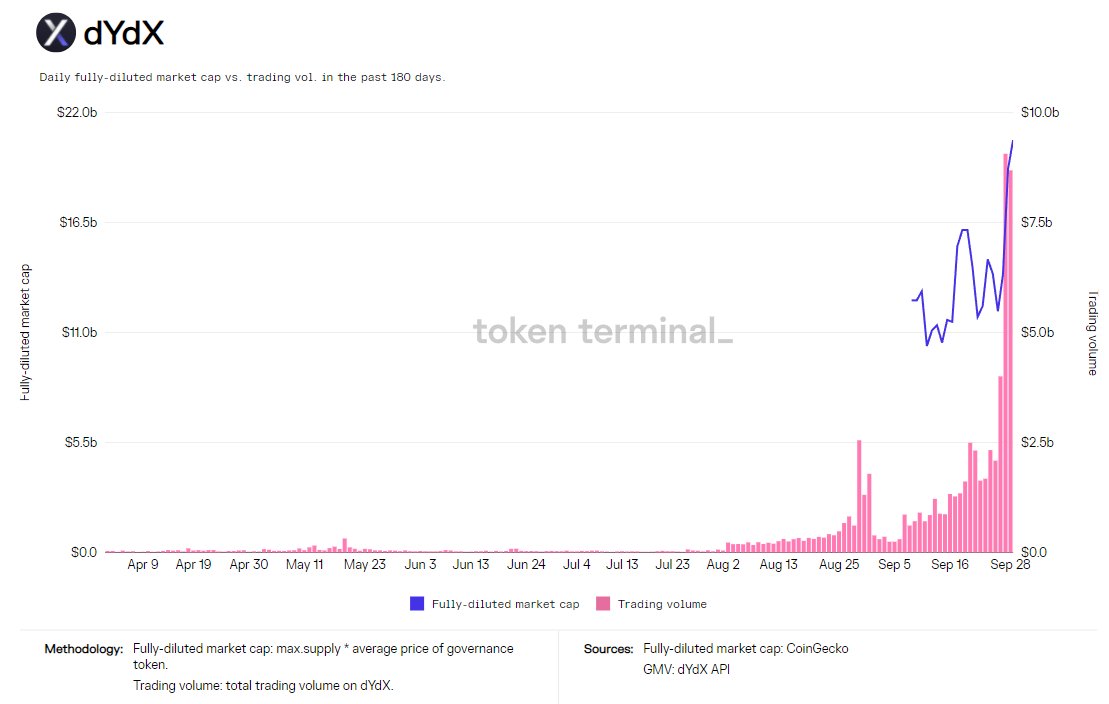
Task: Select the Apr 9 x-axis label
Action: (143, 564)
